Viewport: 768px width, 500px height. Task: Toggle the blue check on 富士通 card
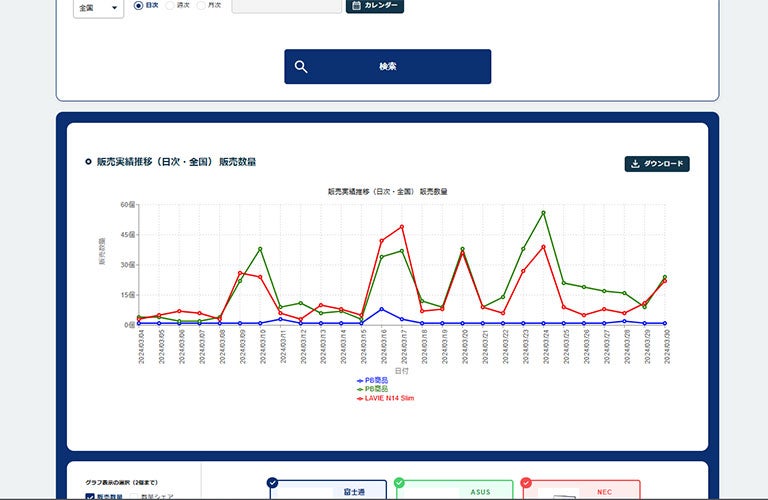coord(272,483)
